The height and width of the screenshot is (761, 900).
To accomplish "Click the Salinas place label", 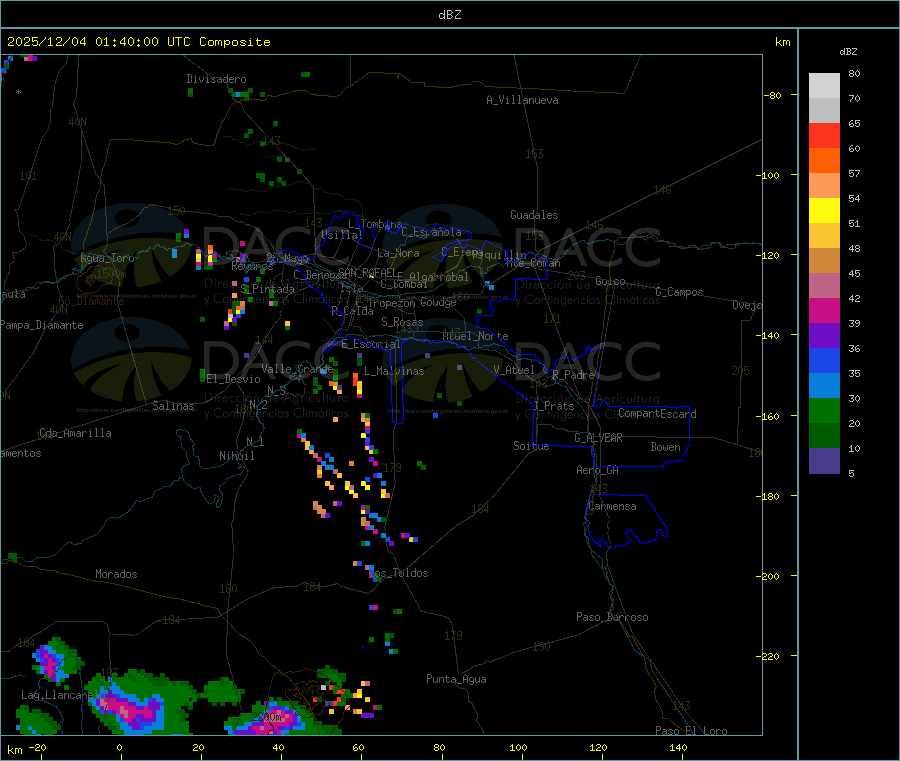I will point(173,406).
